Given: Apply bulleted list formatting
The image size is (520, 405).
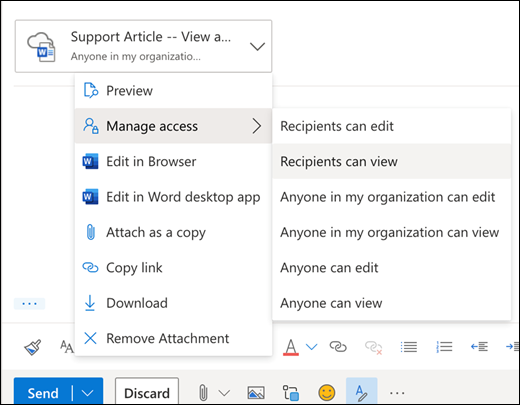Looking at the screenshot, I should 409,347.
